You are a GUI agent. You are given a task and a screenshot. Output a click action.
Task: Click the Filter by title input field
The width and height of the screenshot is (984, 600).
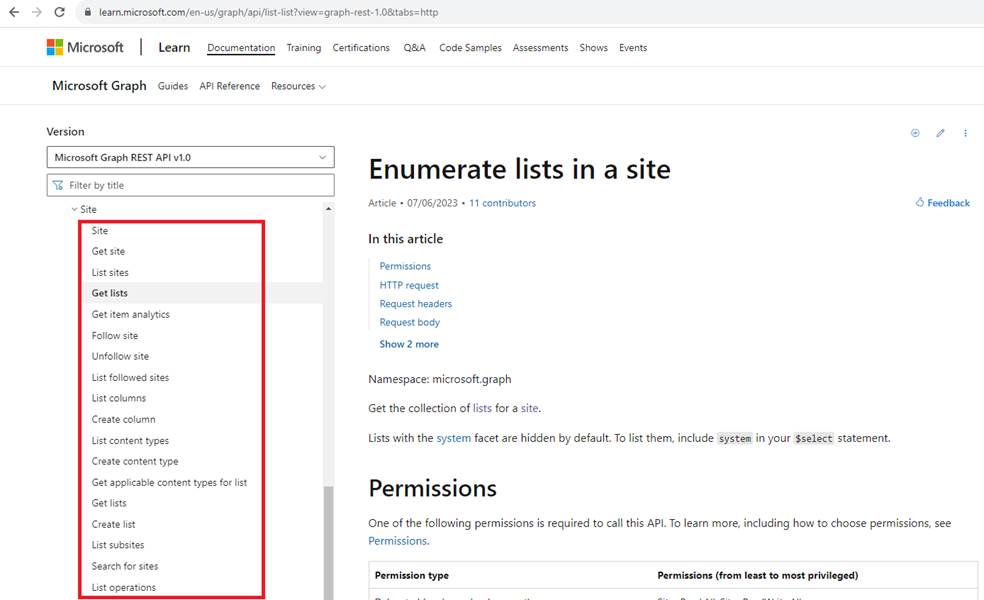click(x=190, y=185)
